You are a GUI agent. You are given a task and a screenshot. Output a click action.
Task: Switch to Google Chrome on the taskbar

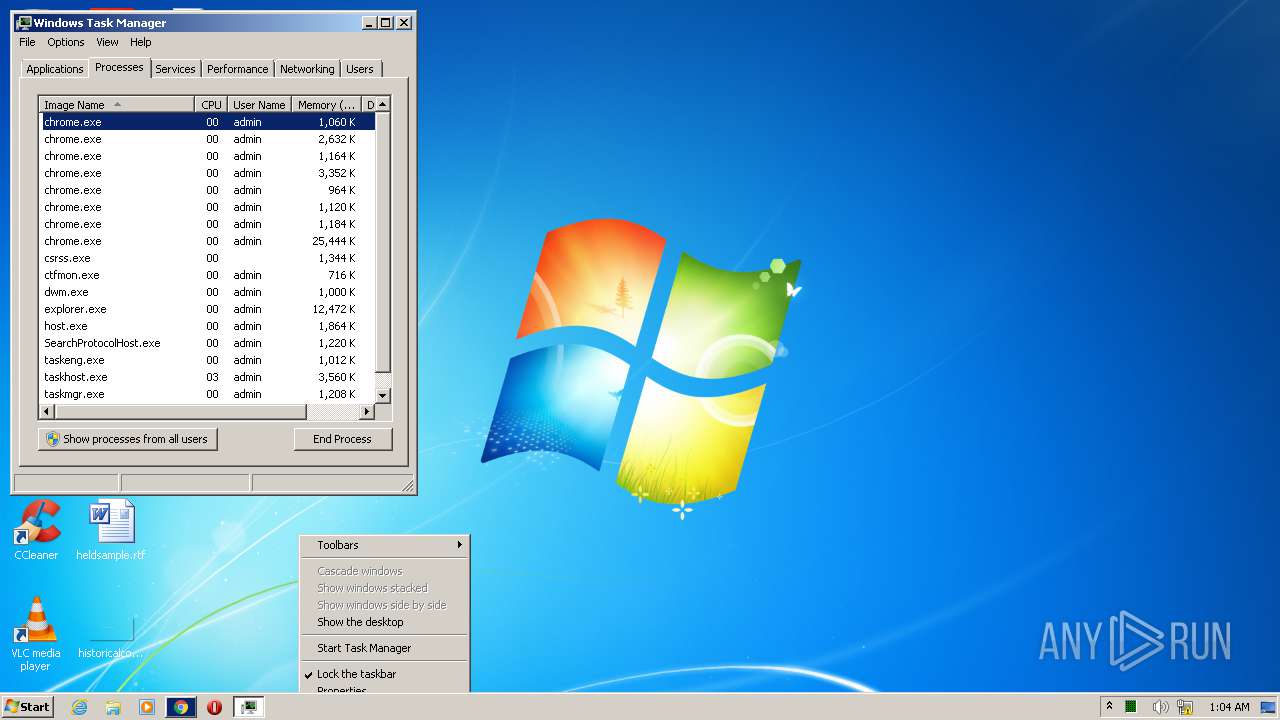pos(181,707)
